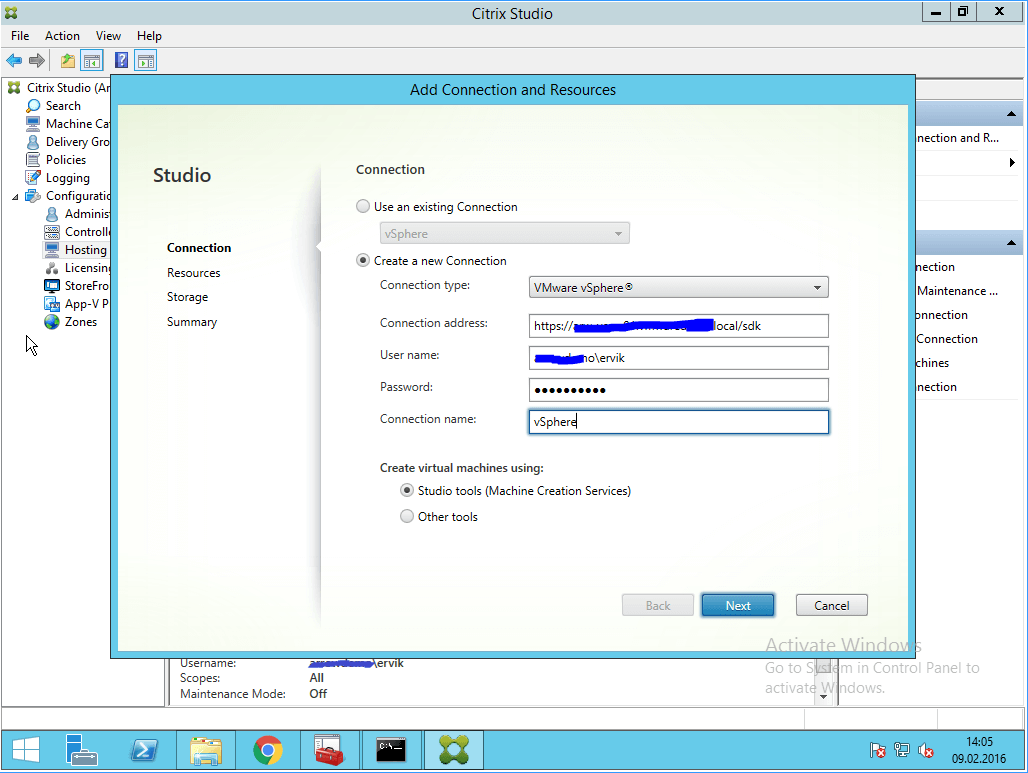The width and height of the screenshot is (1028, 773).
Task: Click the Next button
Action: point(738,606)
